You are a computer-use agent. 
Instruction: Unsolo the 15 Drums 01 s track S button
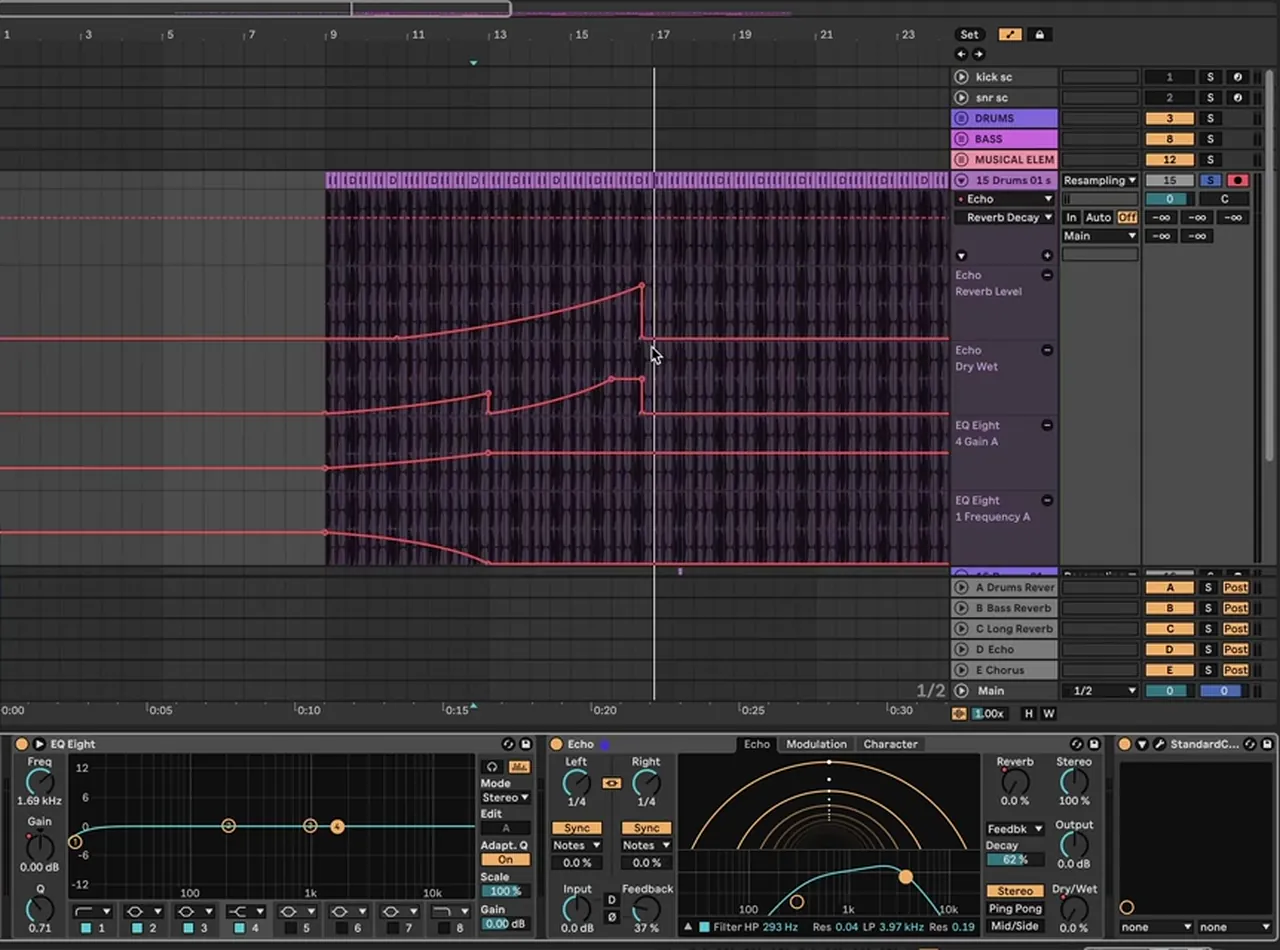[1210, 181]
